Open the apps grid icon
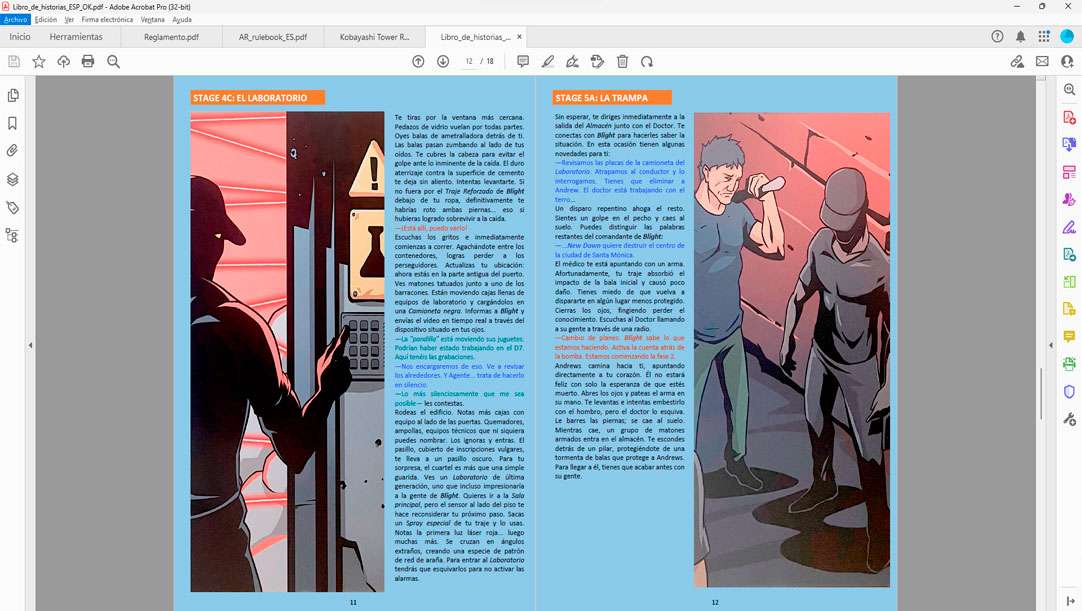Viewport: 1082px width, 611px height. [x=1044, y=37]
